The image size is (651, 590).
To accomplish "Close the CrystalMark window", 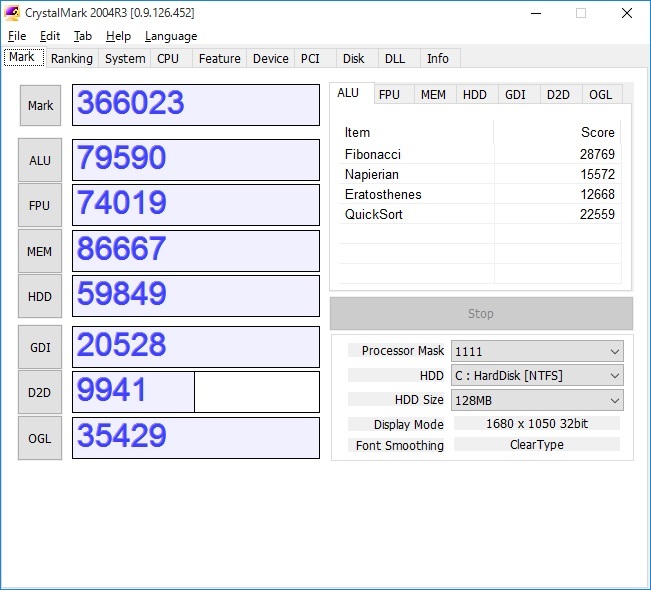I will (627, 13).
